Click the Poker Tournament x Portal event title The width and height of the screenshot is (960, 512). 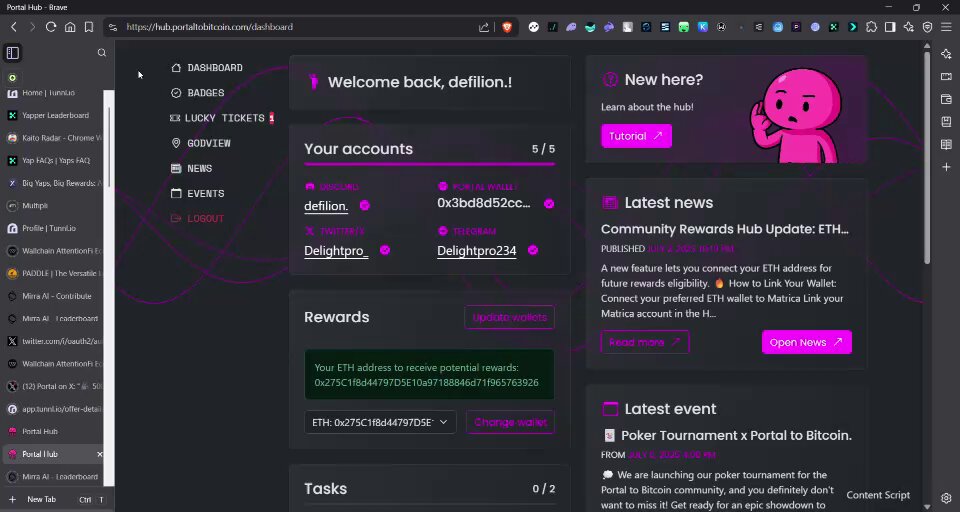(727, 435)
